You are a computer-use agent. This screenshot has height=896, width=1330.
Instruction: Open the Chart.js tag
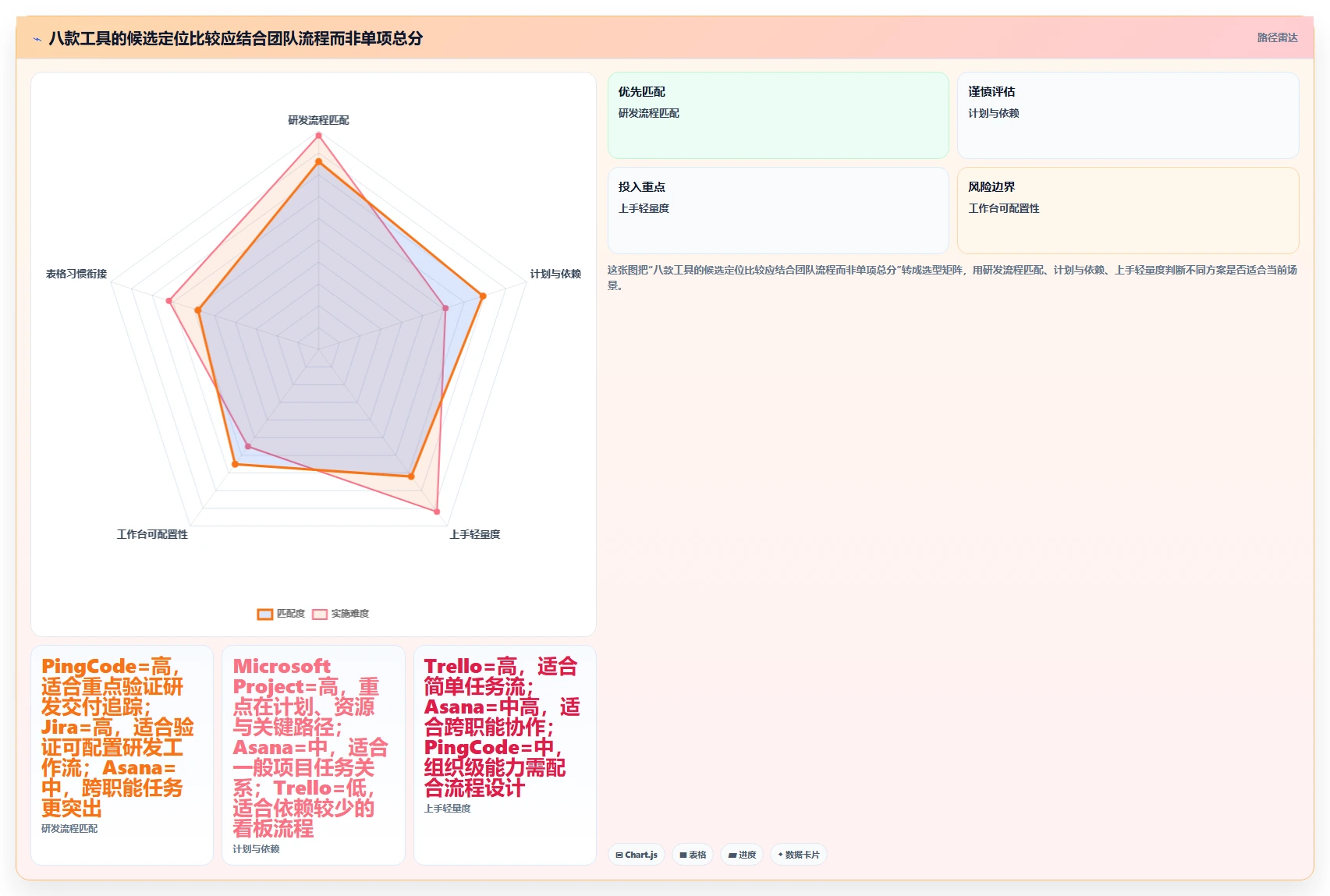(x=637, y=855)
